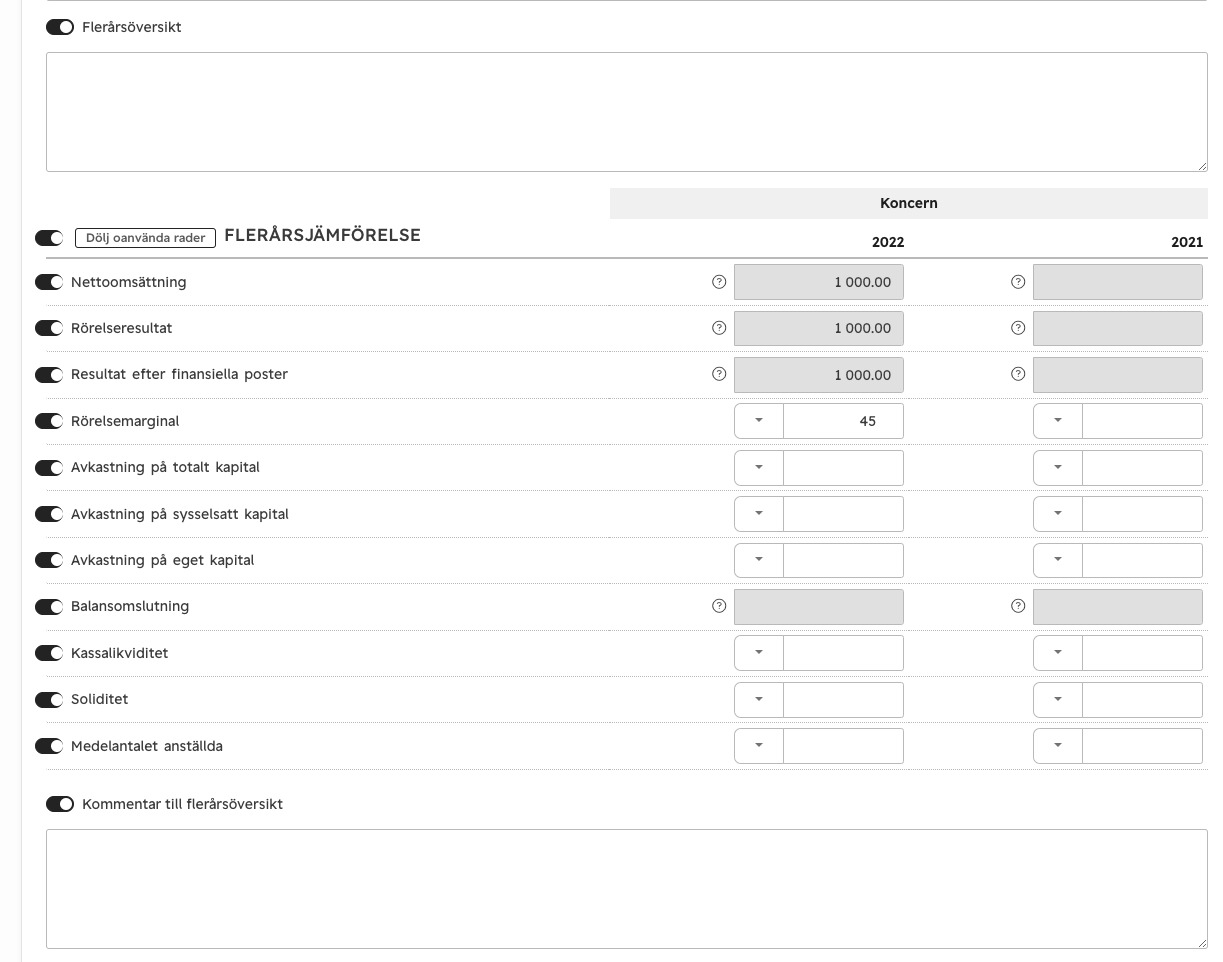Screen dimensions: 1223x962
Task: Open Medelantalet anställda 2022 dropdown
Action: [759, 746]
